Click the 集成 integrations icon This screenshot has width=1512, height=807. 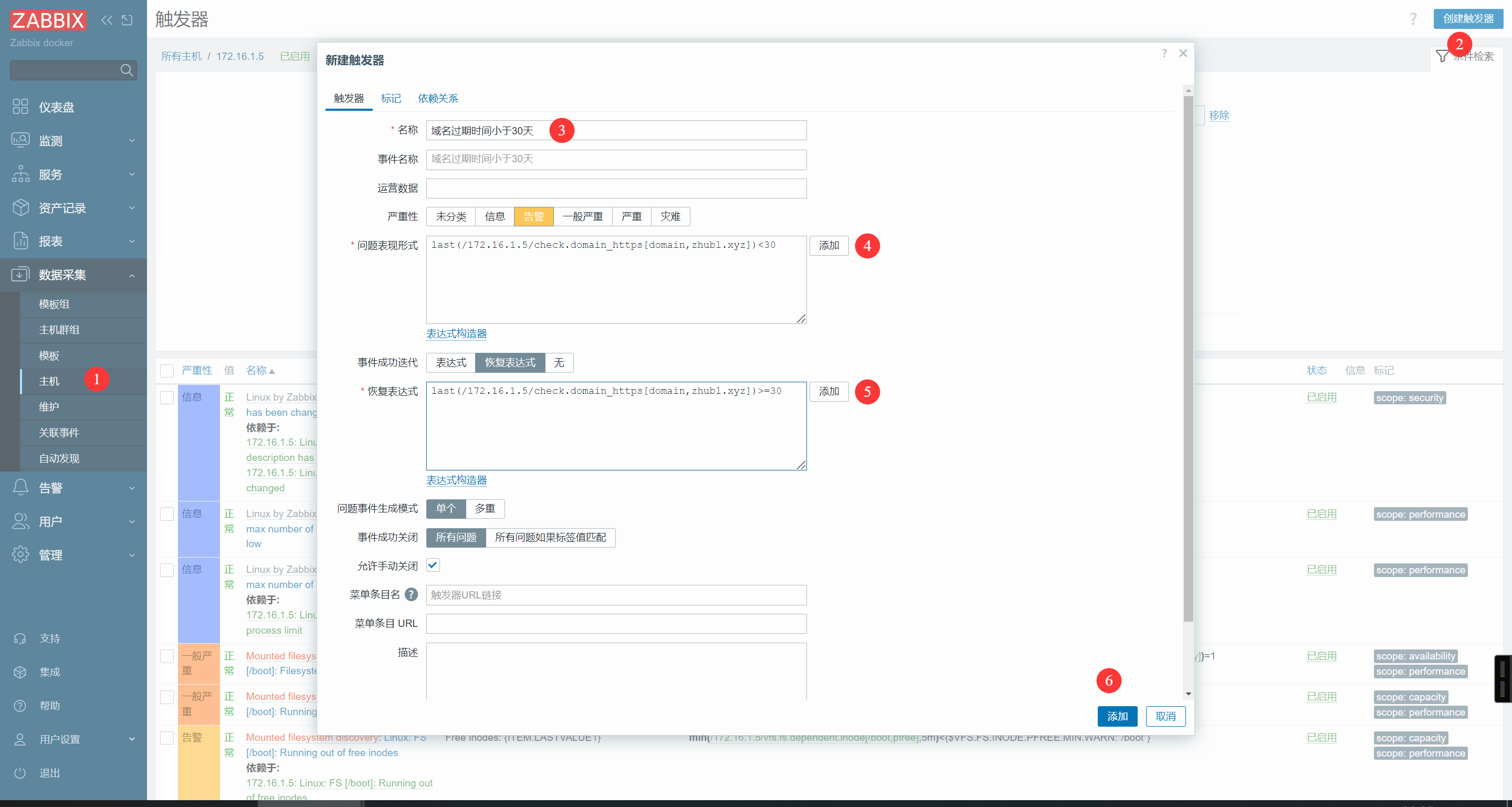point(20,672)
